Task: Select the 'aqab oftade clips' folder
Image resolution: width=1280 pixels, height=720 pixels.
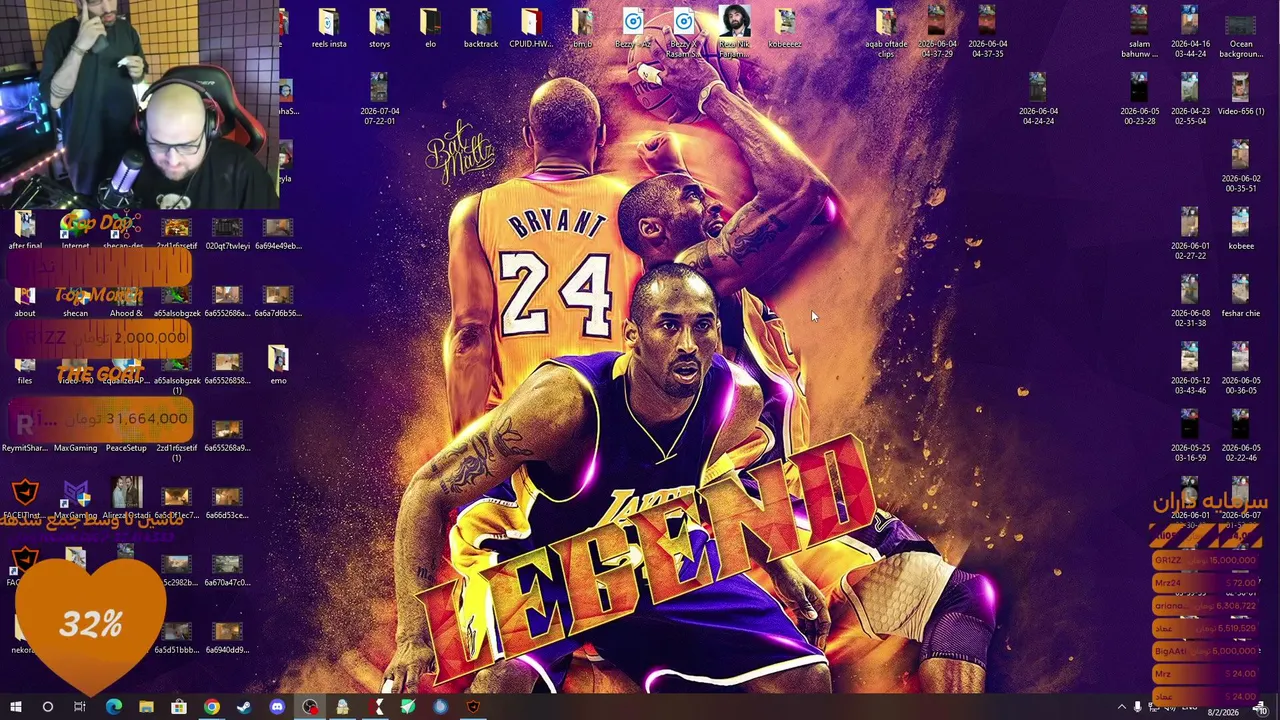Action: tap(886, 33)
